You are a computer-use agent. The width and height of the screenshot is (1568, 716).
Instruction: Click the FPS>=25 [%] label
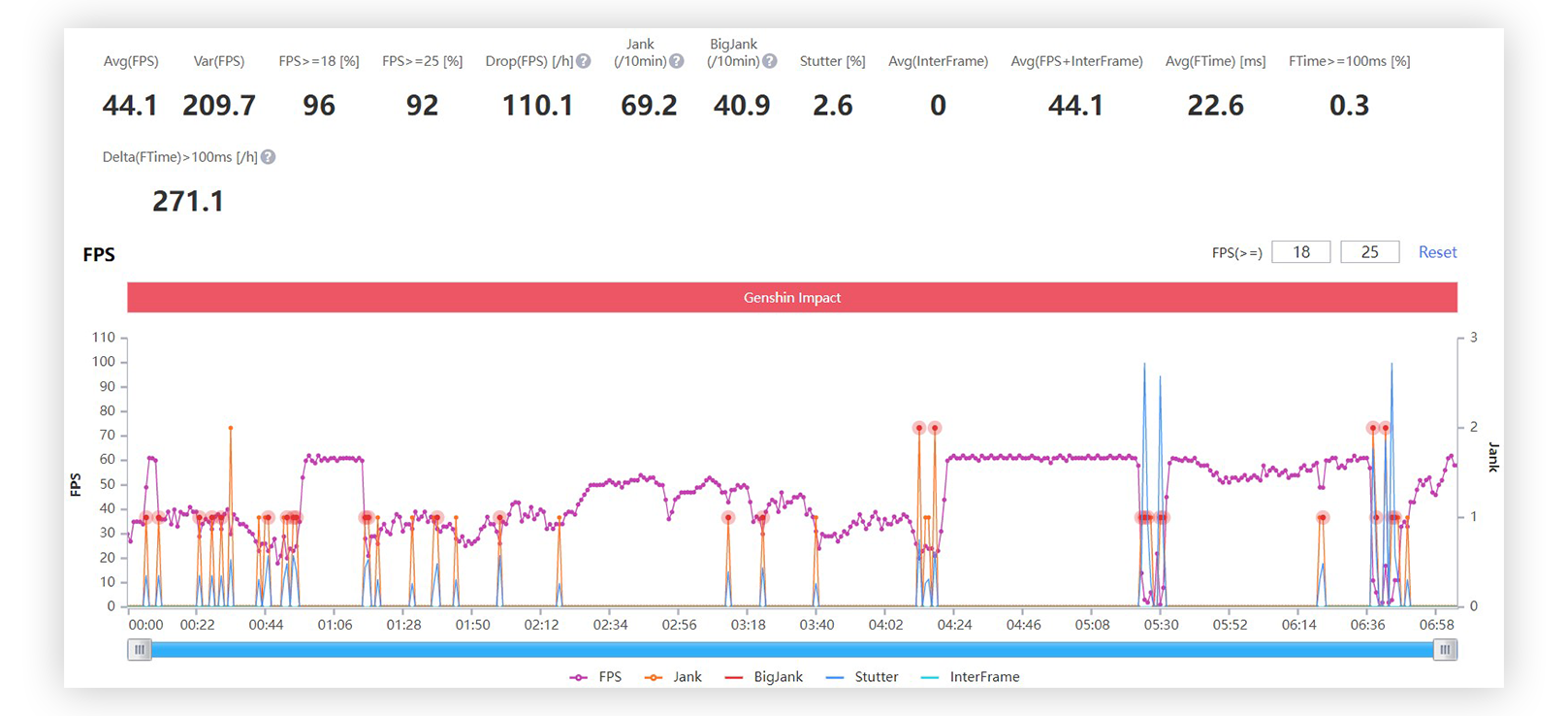click(x=423, y=61)
